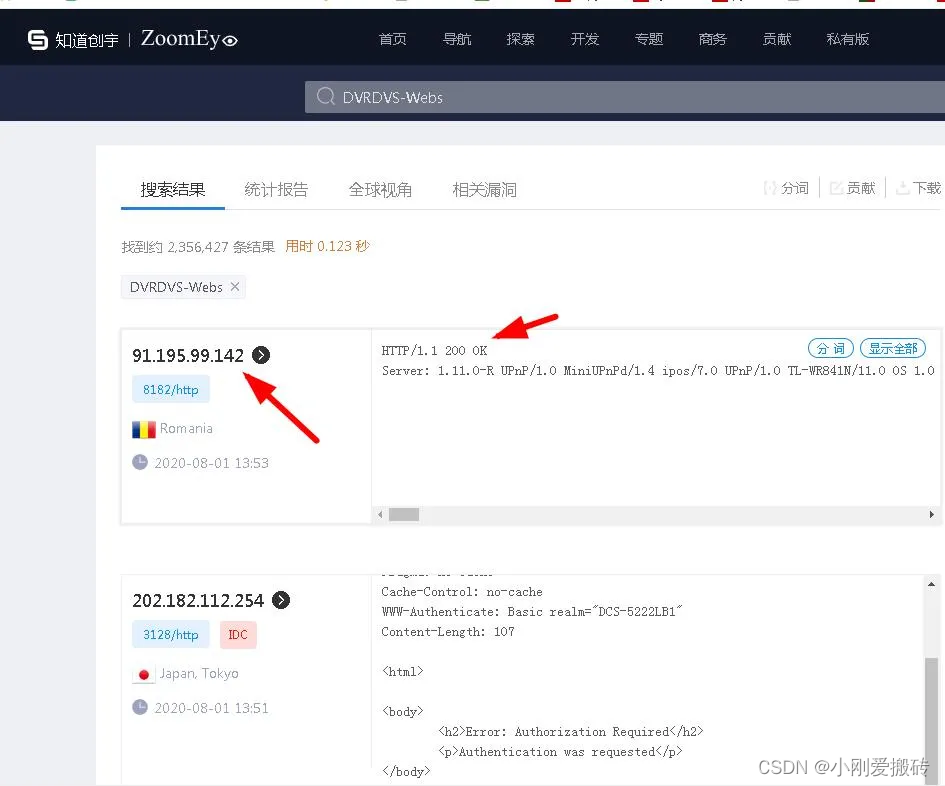This screenshot has width=945, height=786.
Task: Click the 分词 toolbar option at top right
Action: [x=786, y=188]
